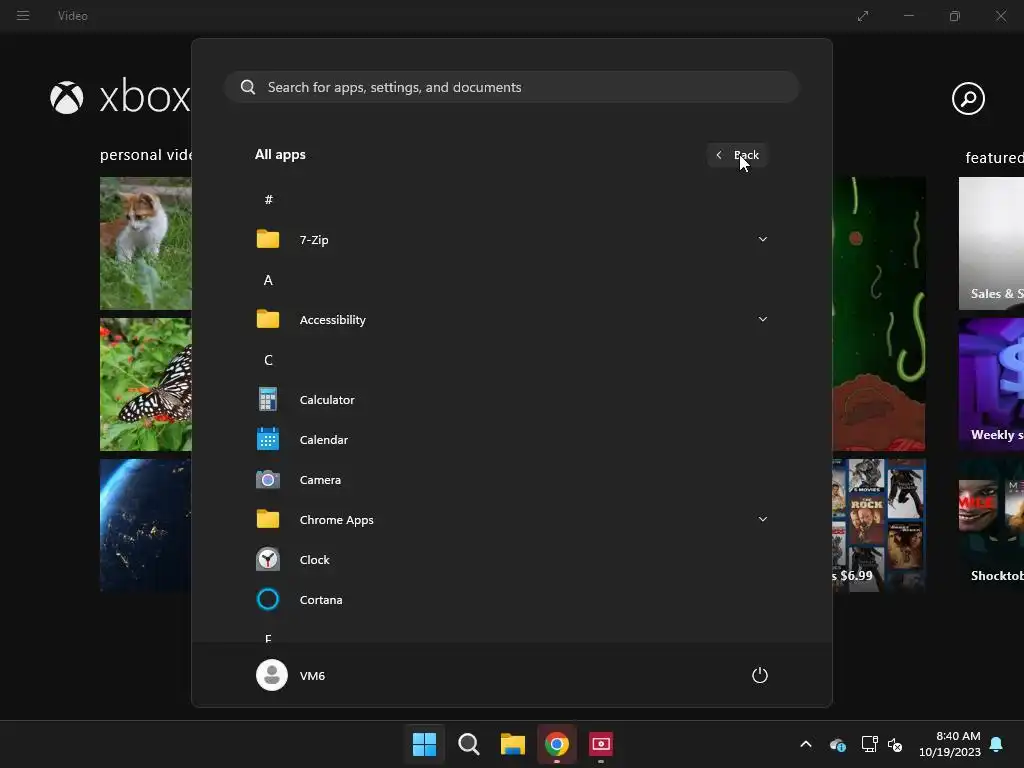
Task: Click the red Video app taskbar icon
Action: 601,744
